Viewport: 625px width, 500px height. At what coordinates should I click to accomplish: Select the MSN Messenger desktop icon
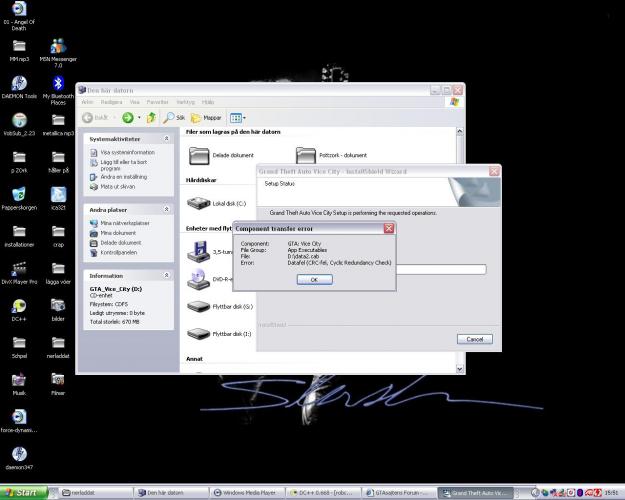(58, 51)
